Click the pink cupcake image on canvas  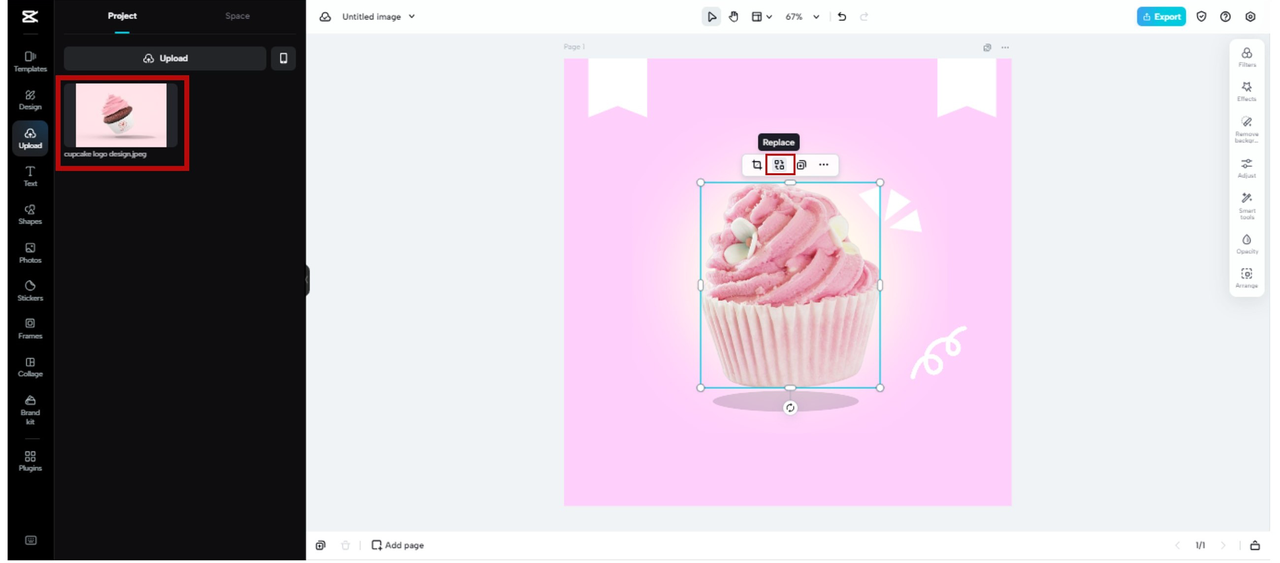[x=790, y=285]
